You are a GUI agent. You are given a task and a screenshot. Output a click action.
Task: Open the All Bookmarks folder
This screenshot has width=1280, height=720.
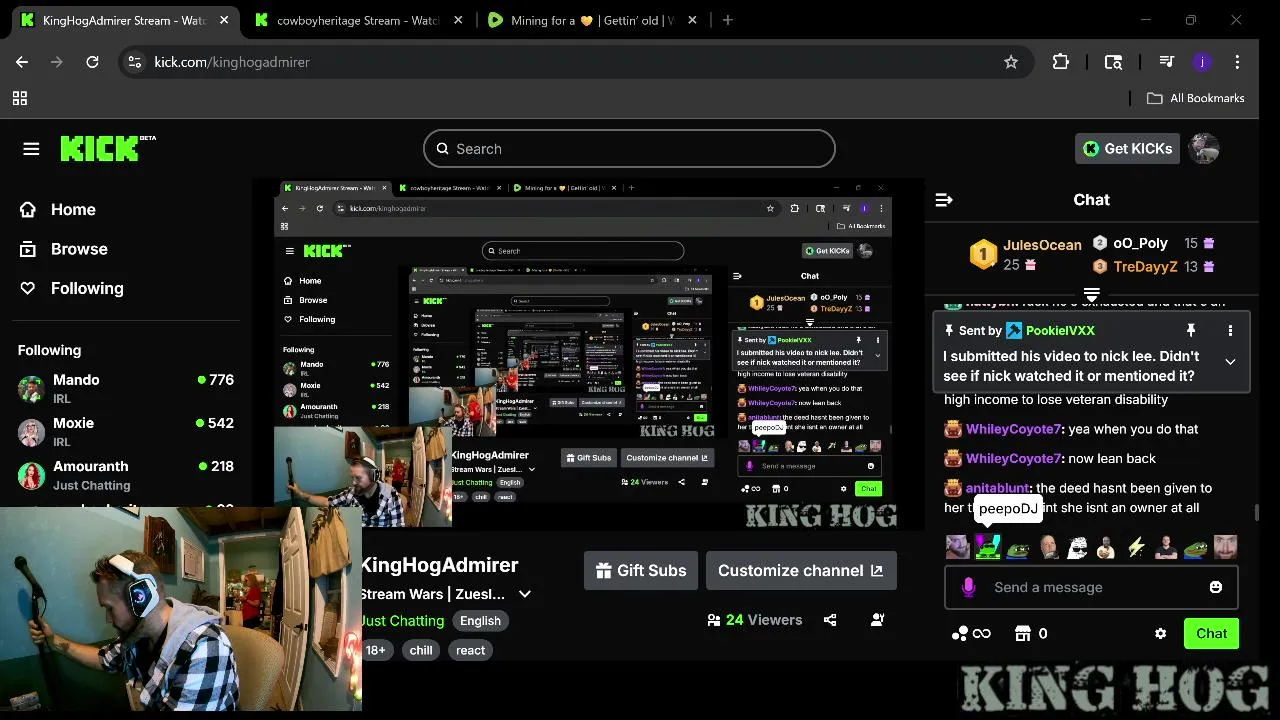[1195, 98]
